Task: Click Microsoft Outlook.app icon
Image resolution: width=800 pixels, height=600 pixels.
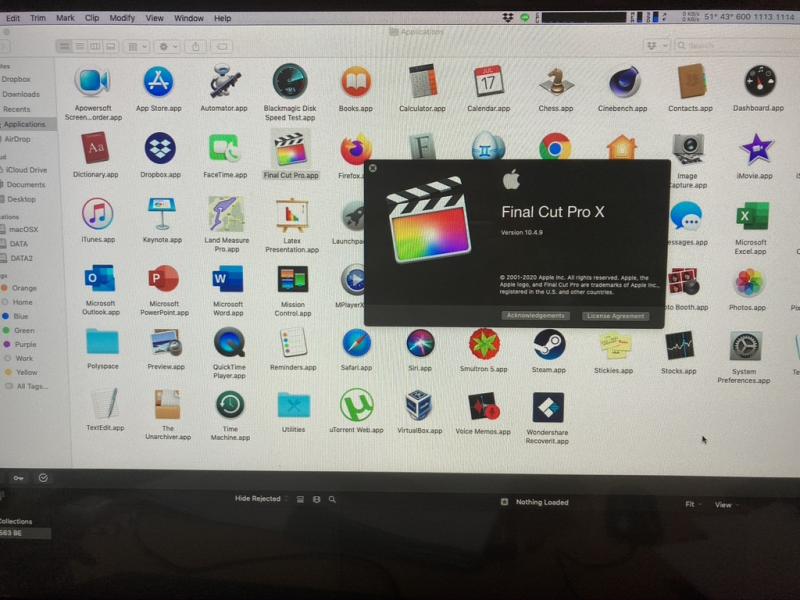Action: 100,279
